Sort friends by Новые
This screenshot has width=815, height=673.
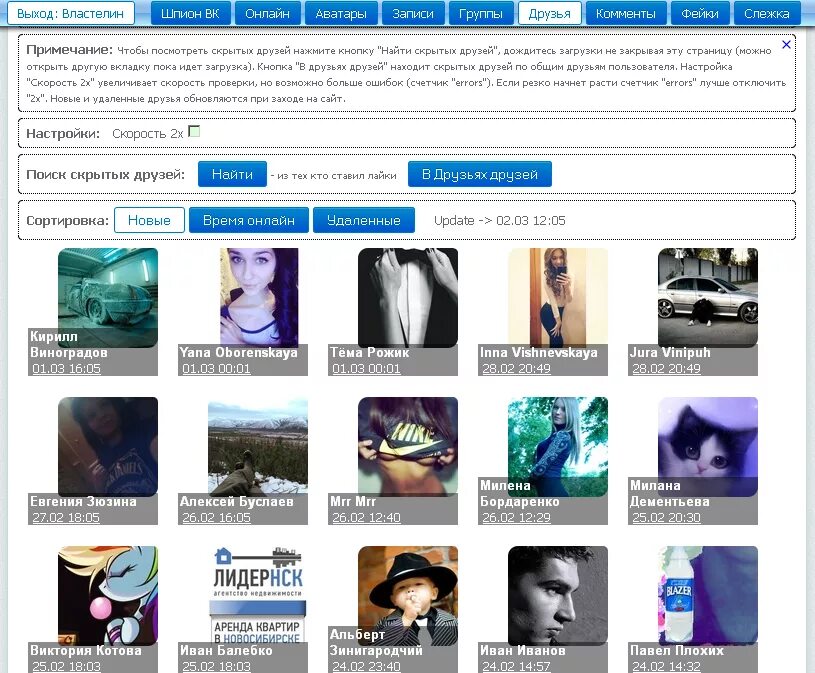[149, 220]
